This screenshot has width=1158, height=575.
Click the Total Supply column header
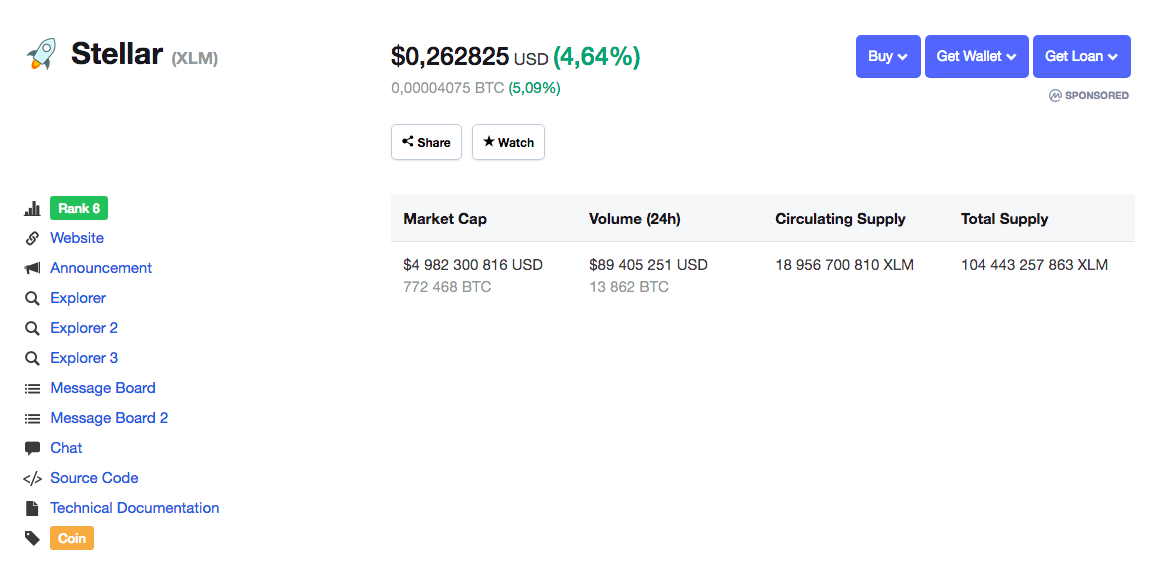(1004, 218)
